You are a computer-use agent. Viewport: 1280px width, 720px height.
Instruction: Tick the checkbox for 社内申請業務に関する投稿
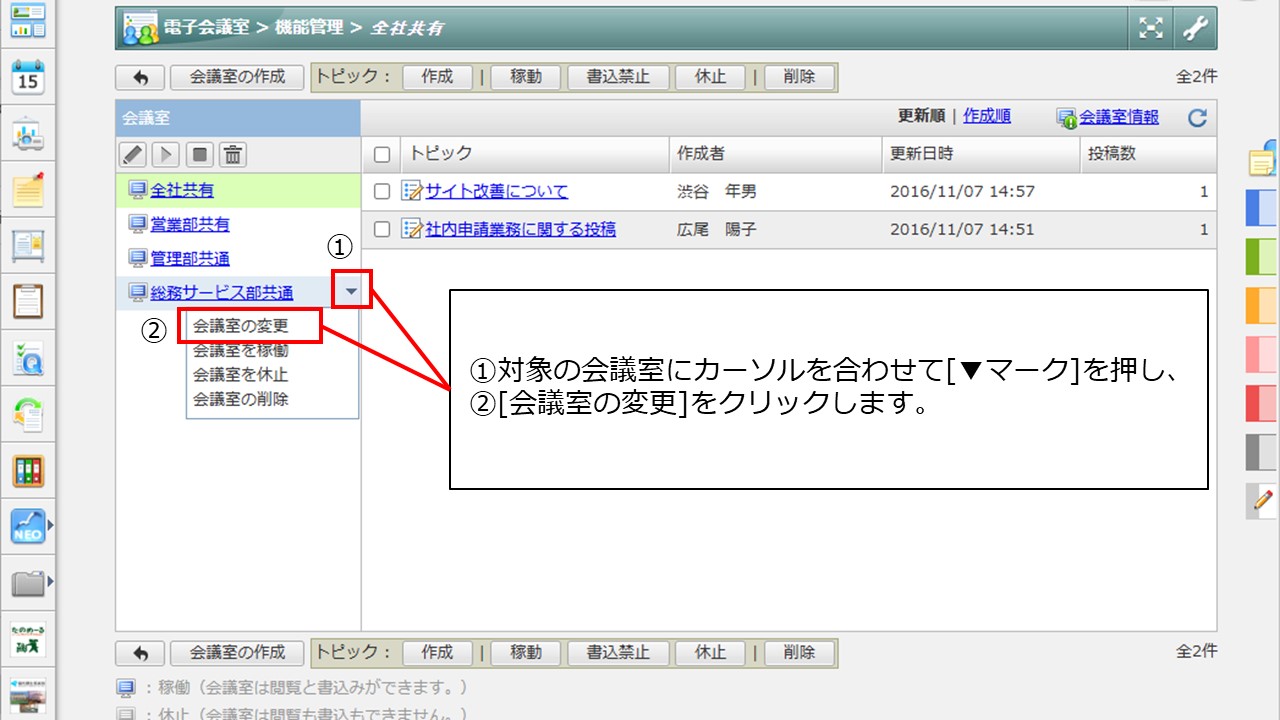[381, 230]
